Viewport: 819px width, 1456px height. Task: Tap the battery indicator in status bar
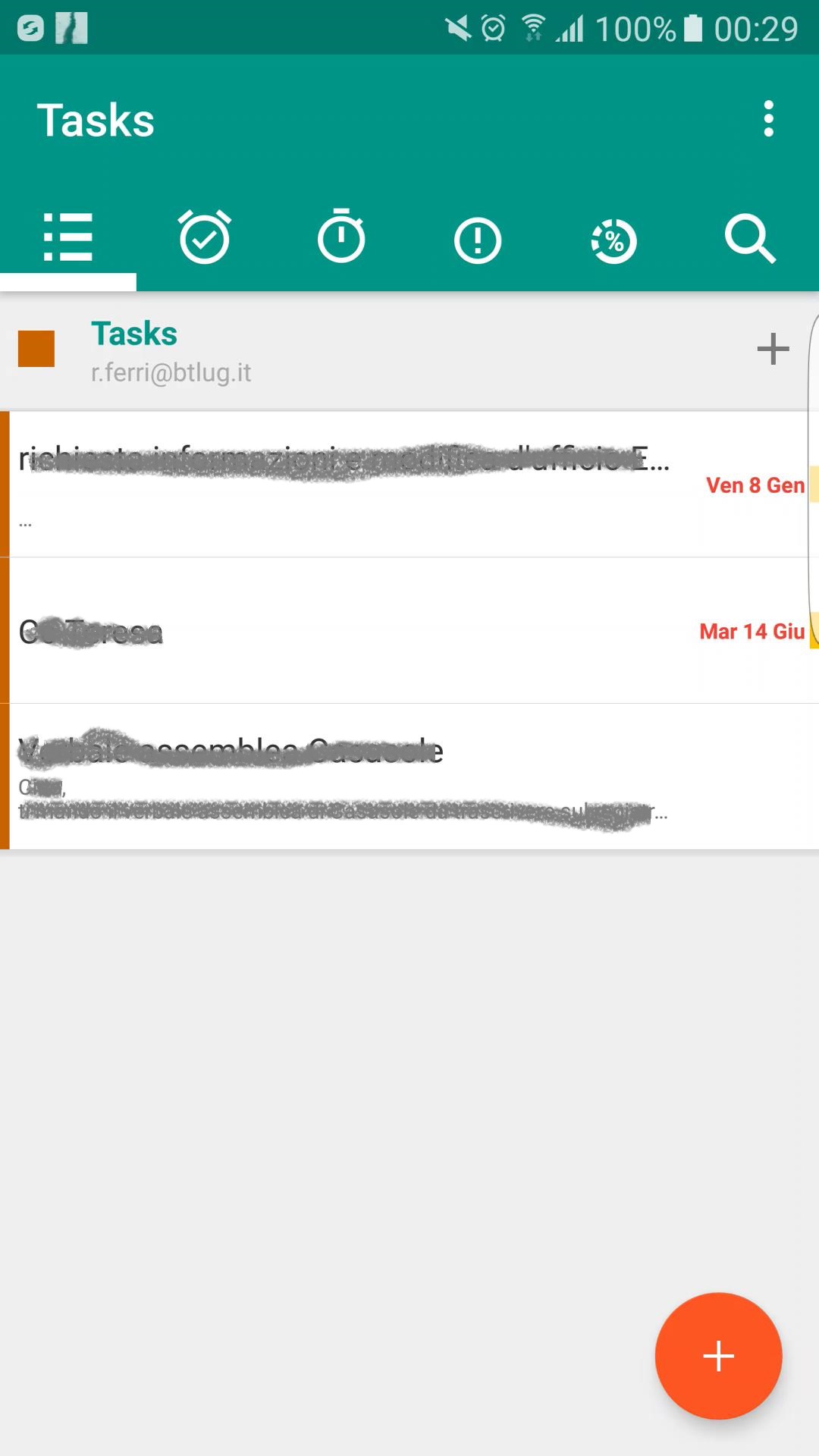point(693,28)
